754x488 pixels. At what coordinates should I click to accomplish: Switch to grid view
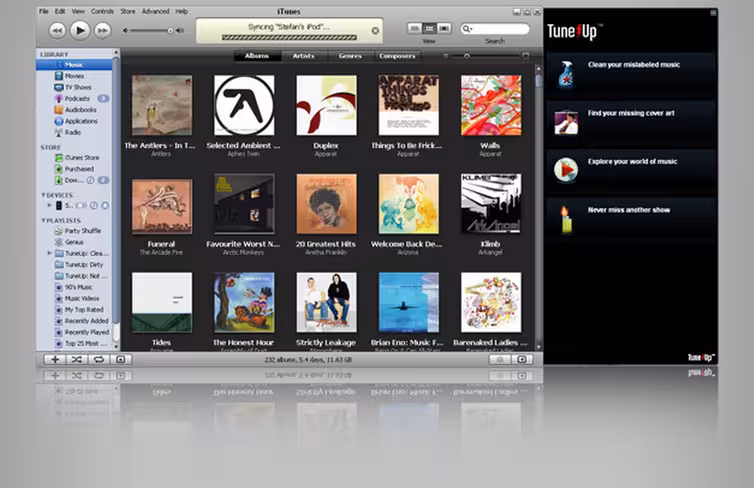click(429, 29)
